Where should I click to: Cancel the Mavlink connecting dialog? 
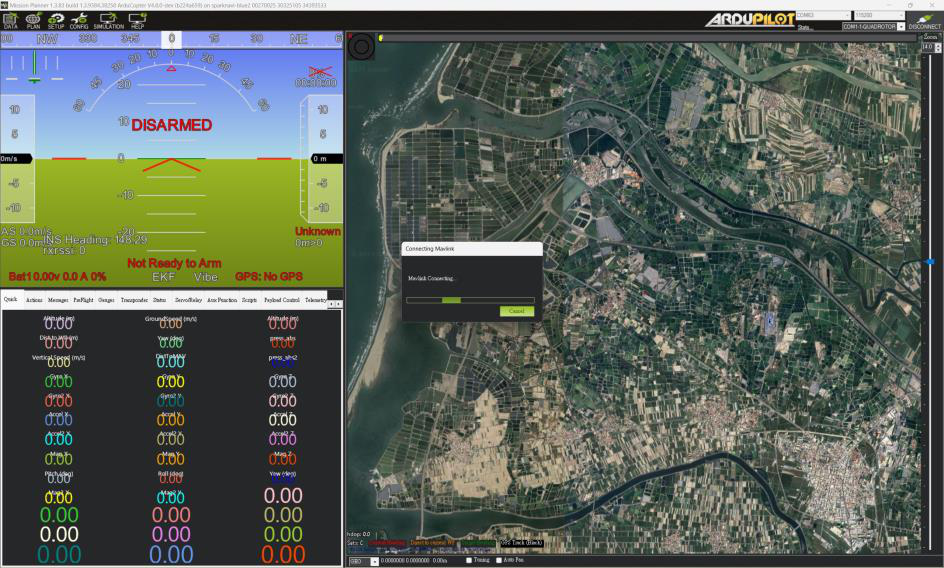(517, 311)
